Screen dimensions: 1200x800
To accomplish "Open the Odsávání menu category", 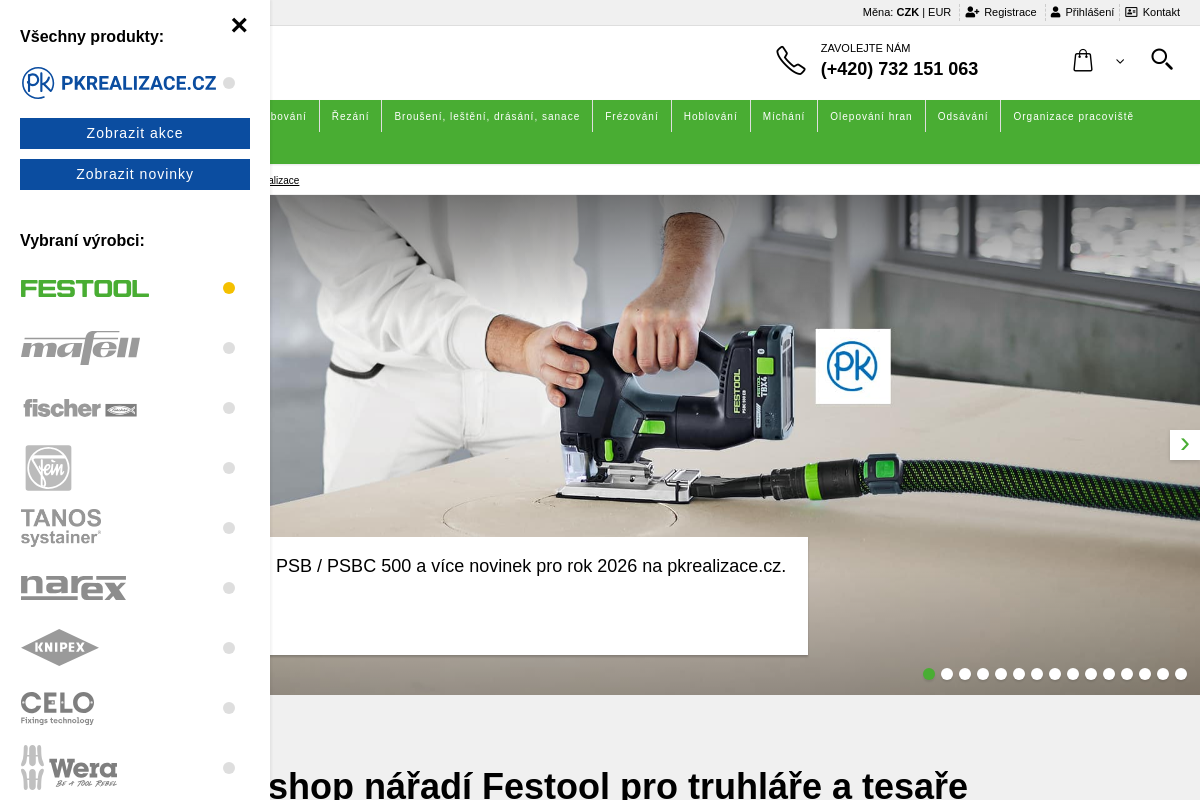I will tap(963, 116).
